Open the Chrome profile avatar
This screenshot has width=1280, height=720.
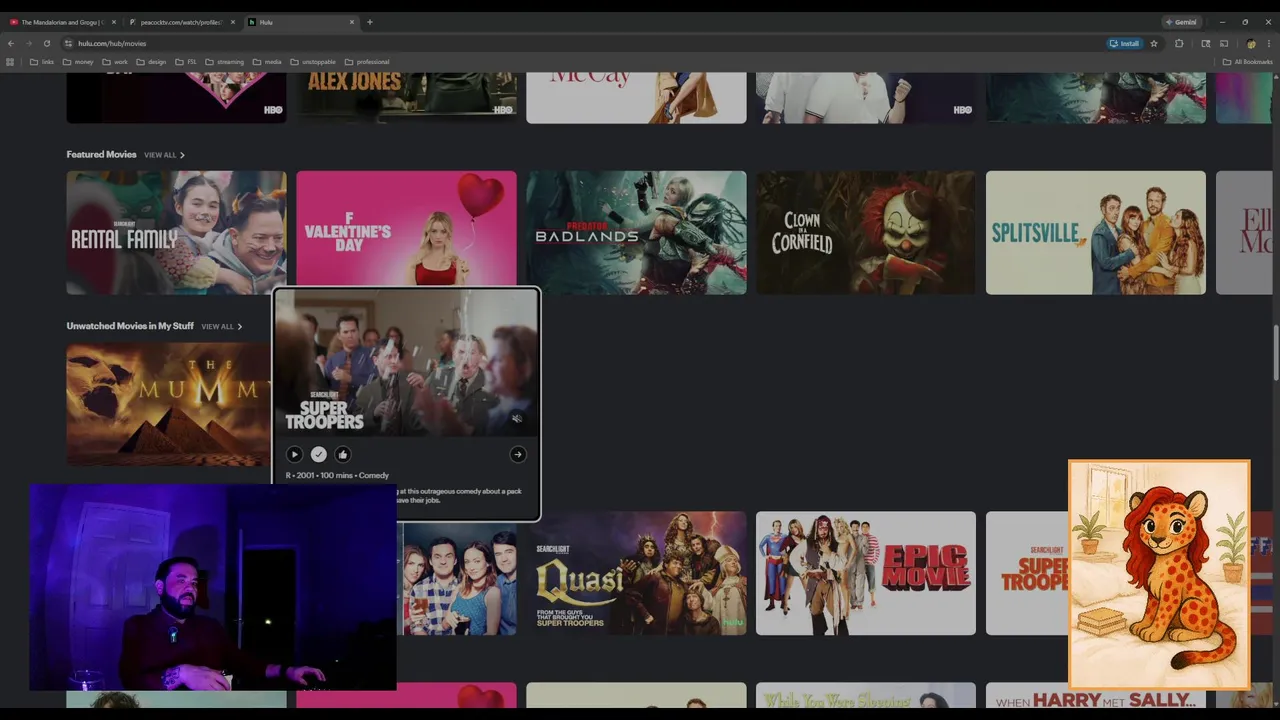(1251, 43)
